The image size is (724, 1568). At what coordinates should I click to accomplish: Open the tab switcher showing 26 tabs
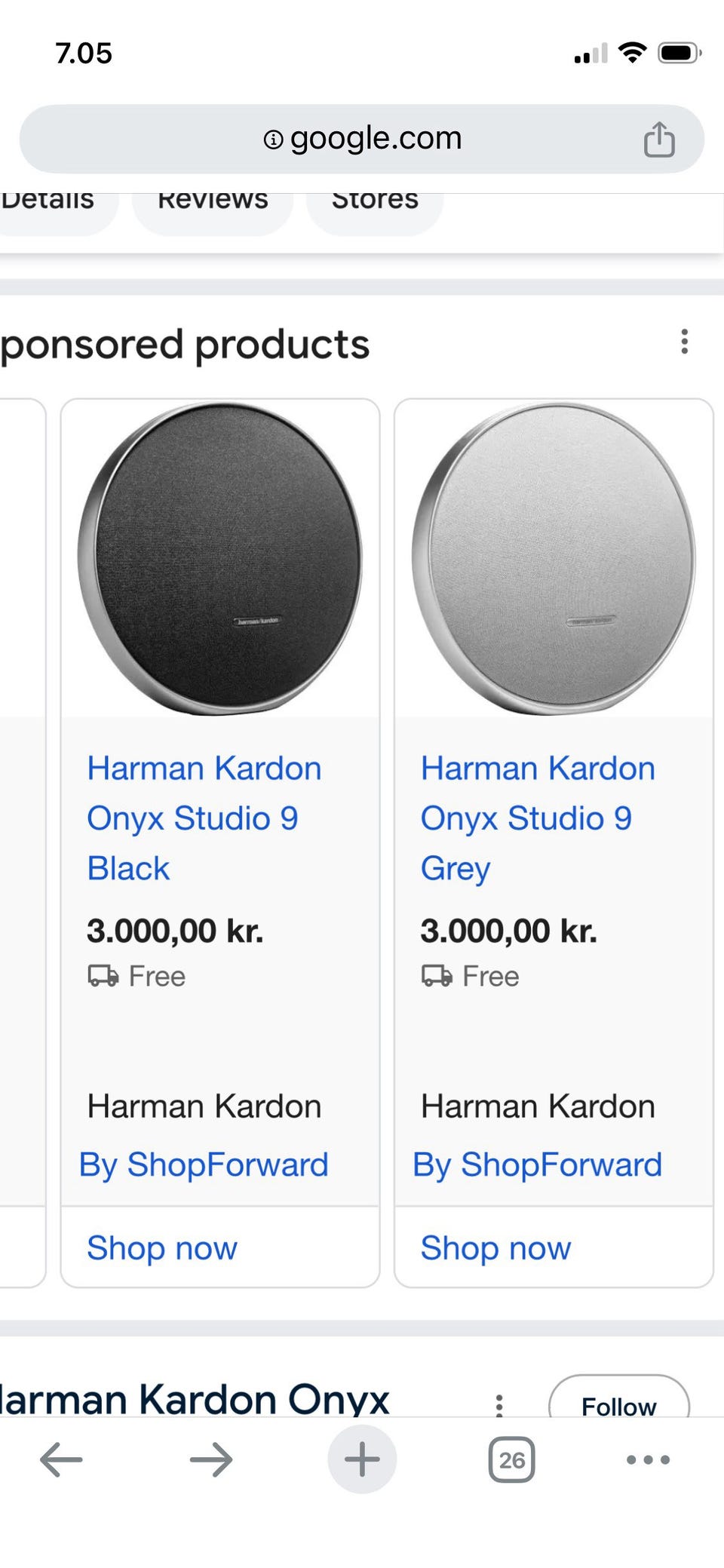click(512, 1459)
